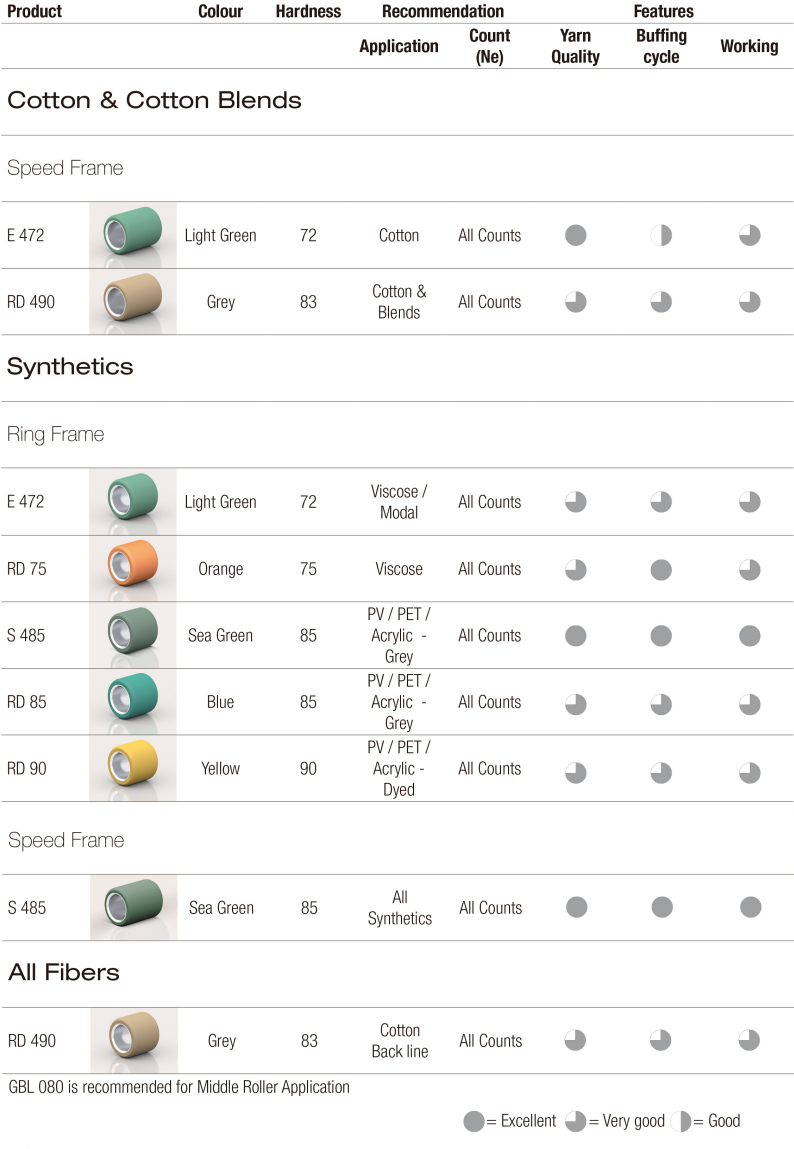Click the Good half-circle legend icon
Image resolution: width=794 pixels, height=1149 pixels.
coord(680,1121)
